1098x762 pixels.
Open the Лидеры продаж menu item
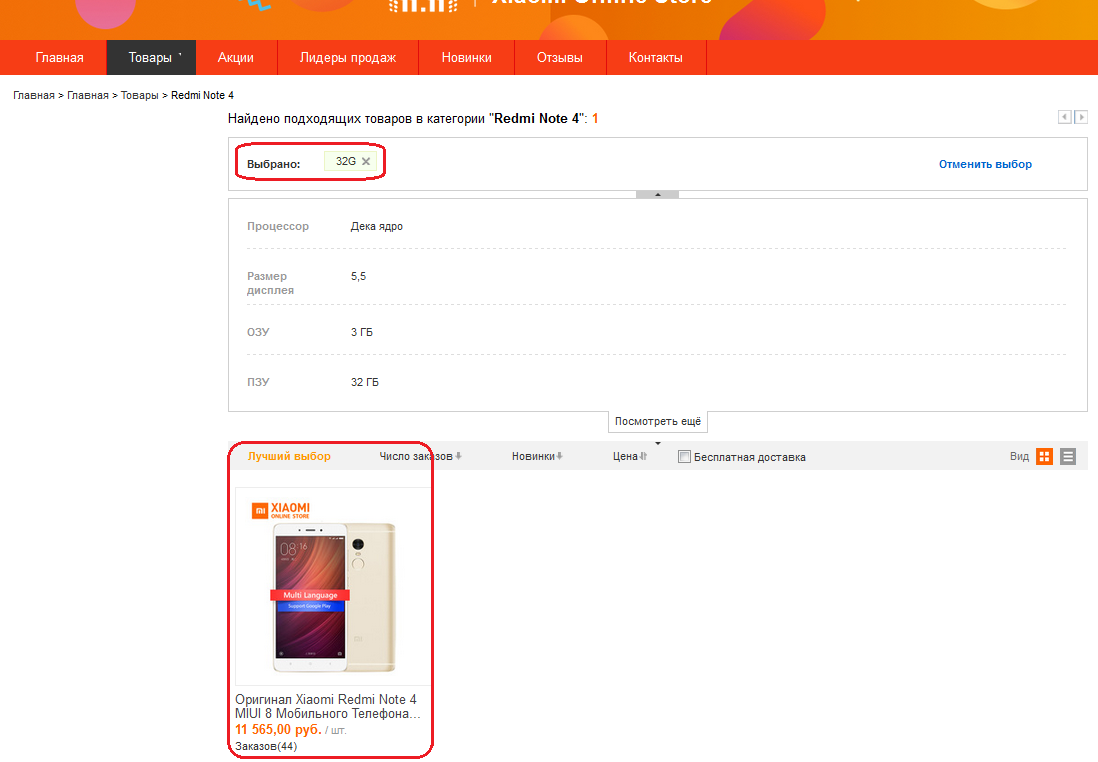(x=348, y=57)
